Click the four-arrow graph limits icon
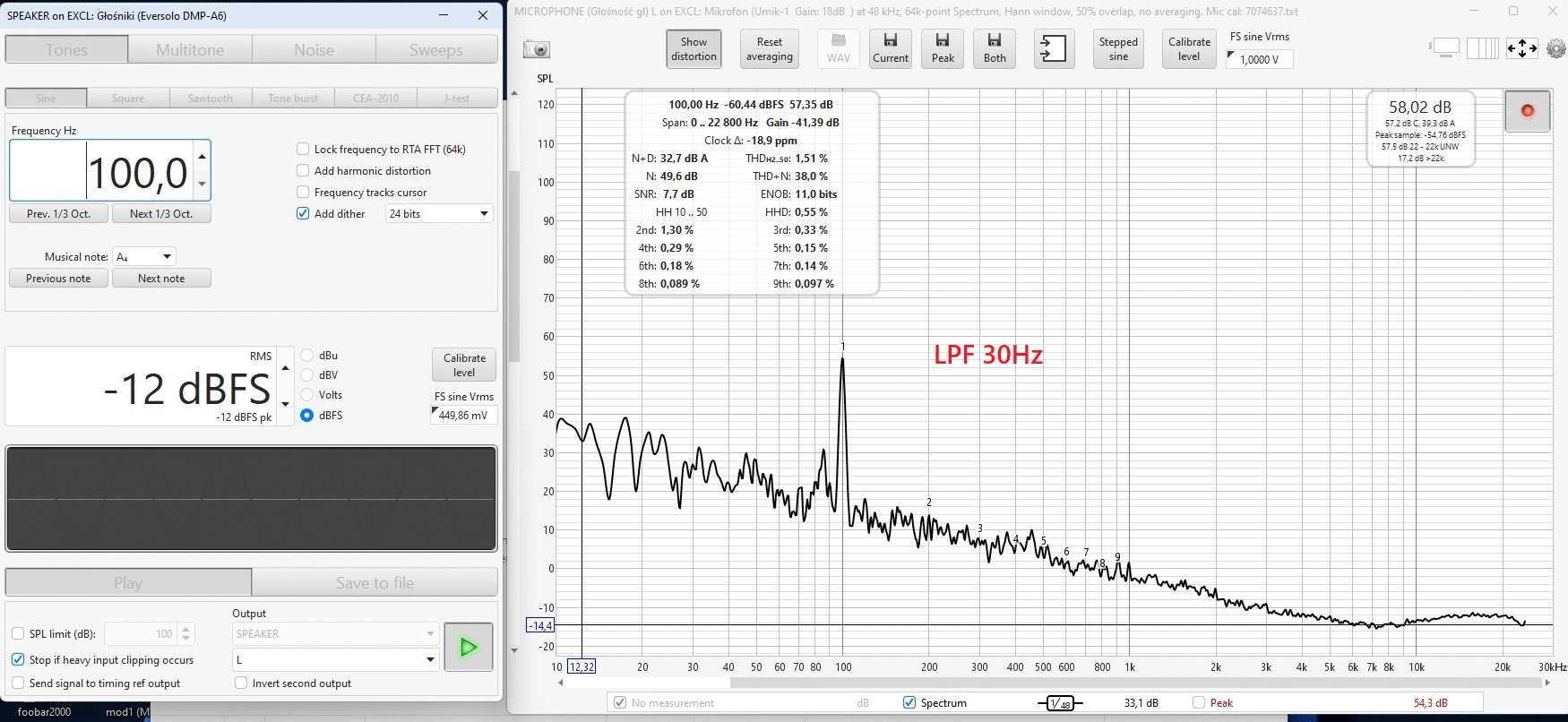 1521,48
